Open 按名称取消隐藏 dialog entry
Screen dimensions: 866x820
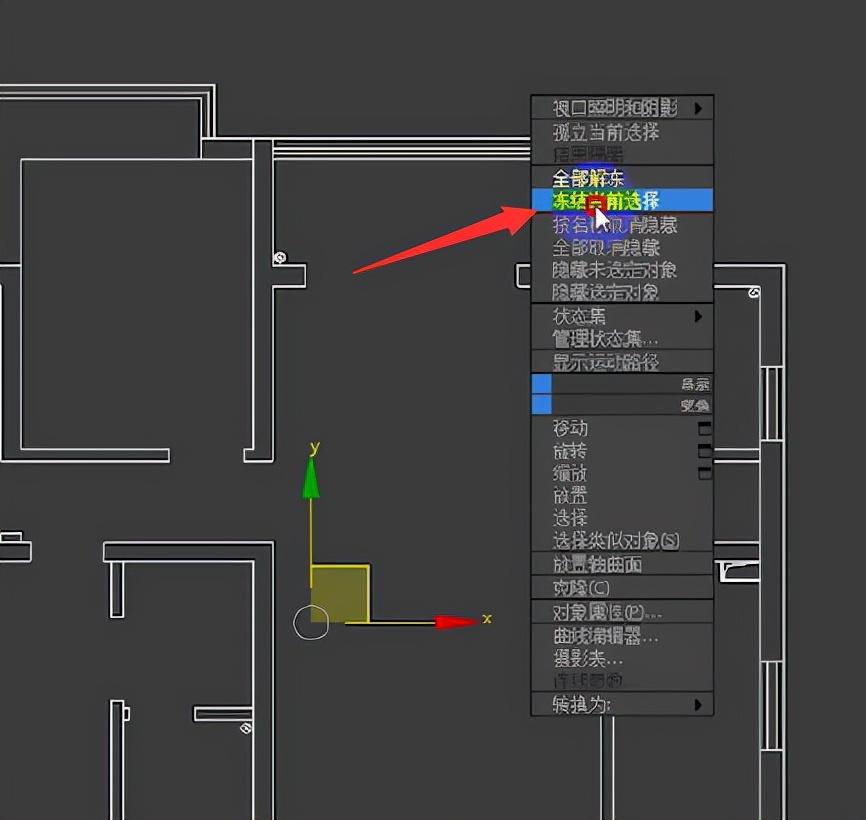(610, 225)
